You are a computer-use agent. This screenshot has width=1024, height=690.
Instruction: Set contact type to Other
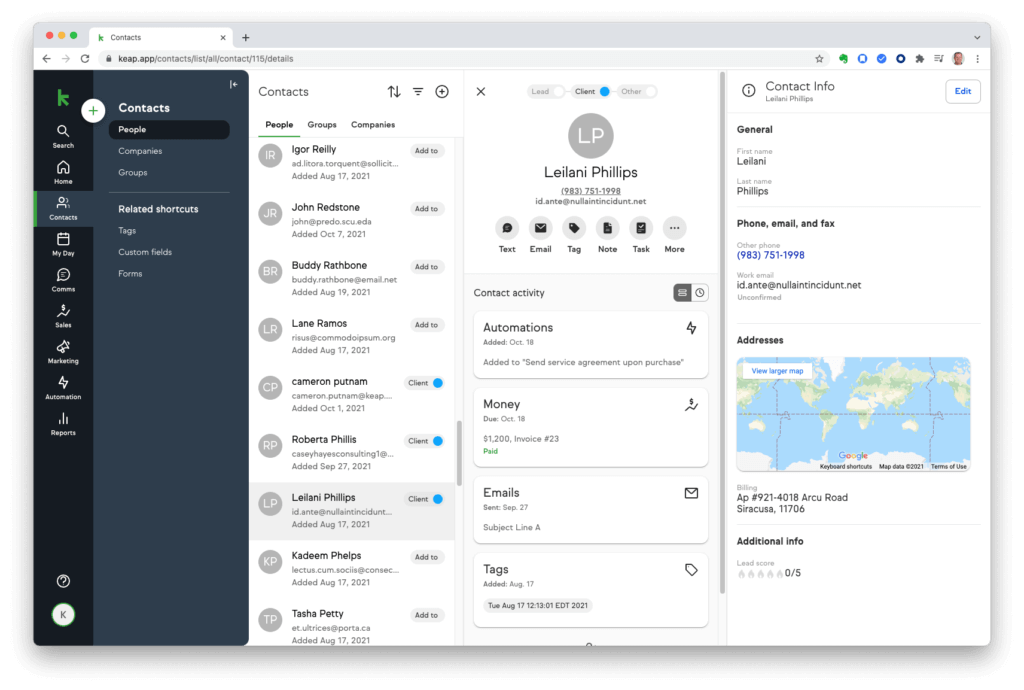pyautogui.click(x=638, y=91)
